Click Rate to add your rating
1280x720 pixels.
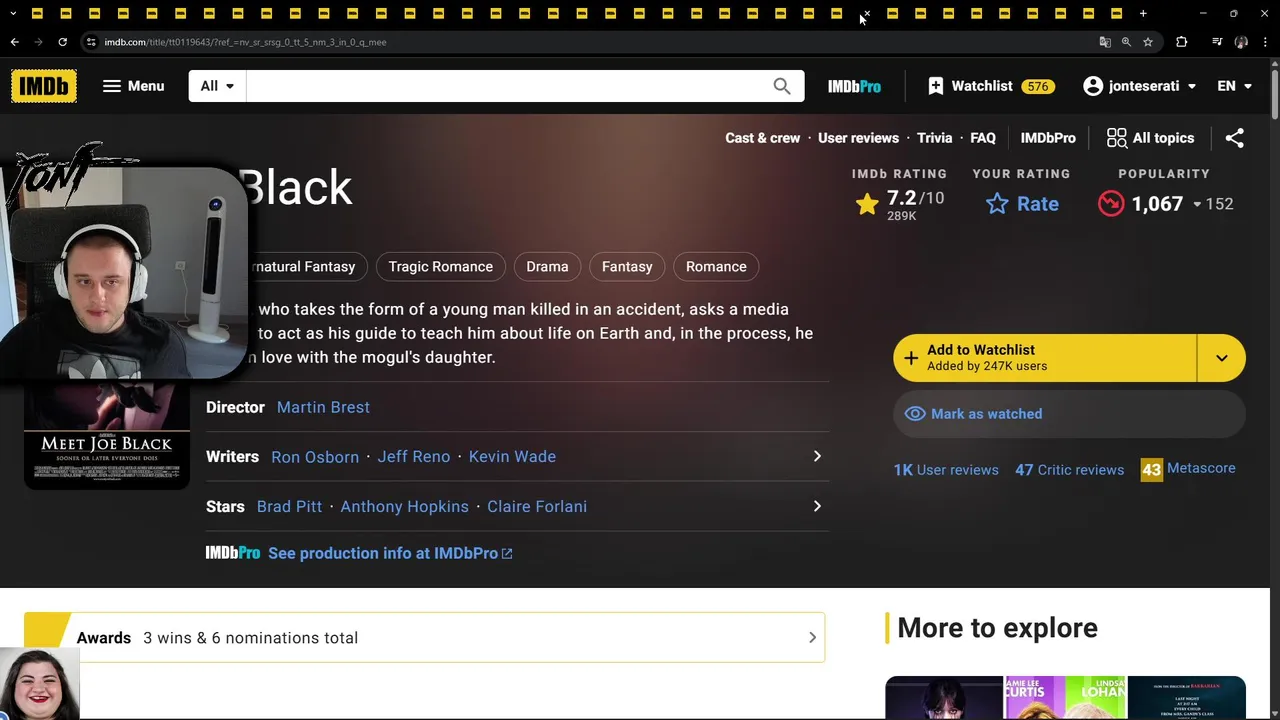pos(1022,204)
